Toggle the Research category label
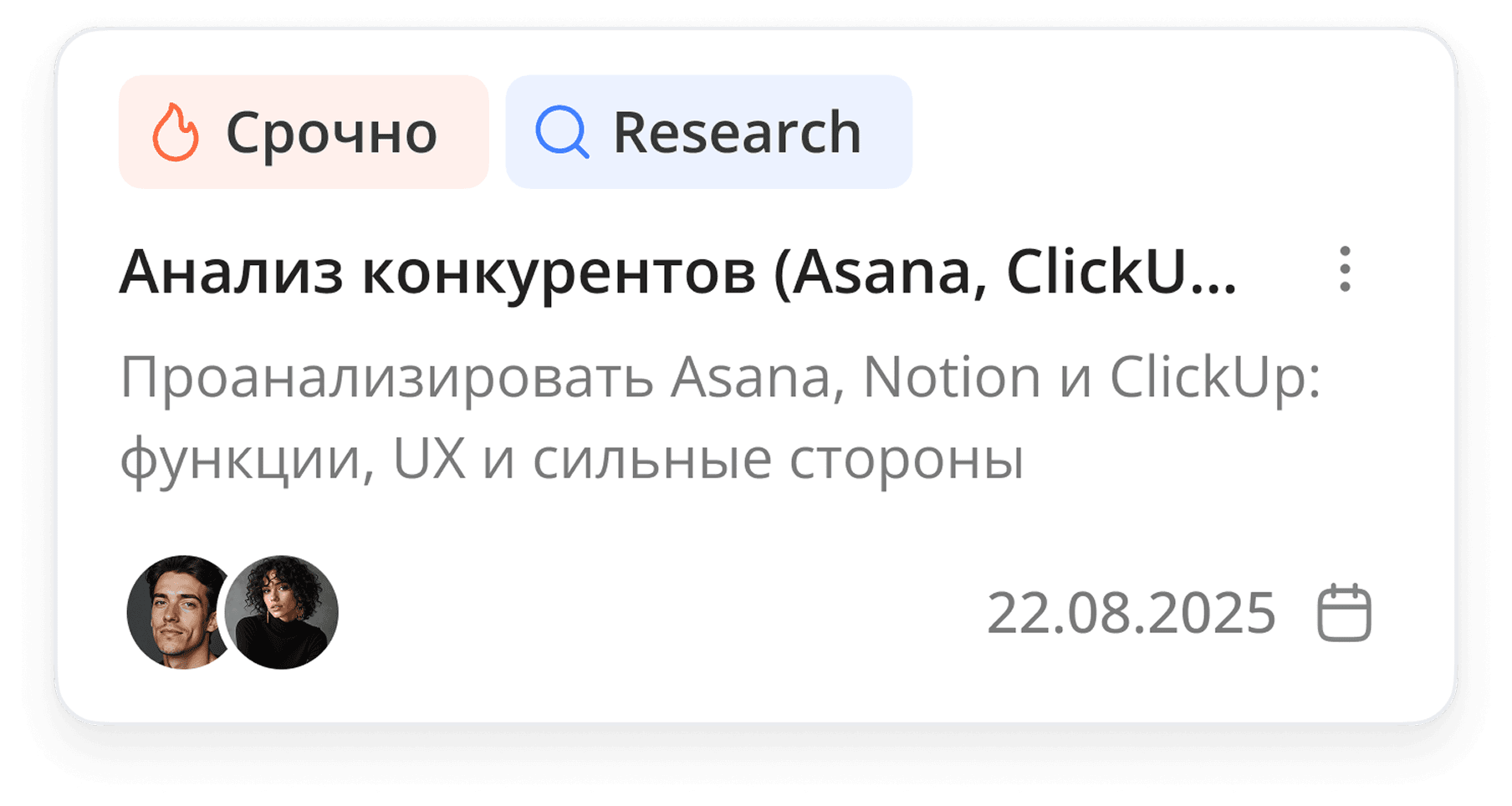The image size is (1512, 806). (x=708, y=132)
